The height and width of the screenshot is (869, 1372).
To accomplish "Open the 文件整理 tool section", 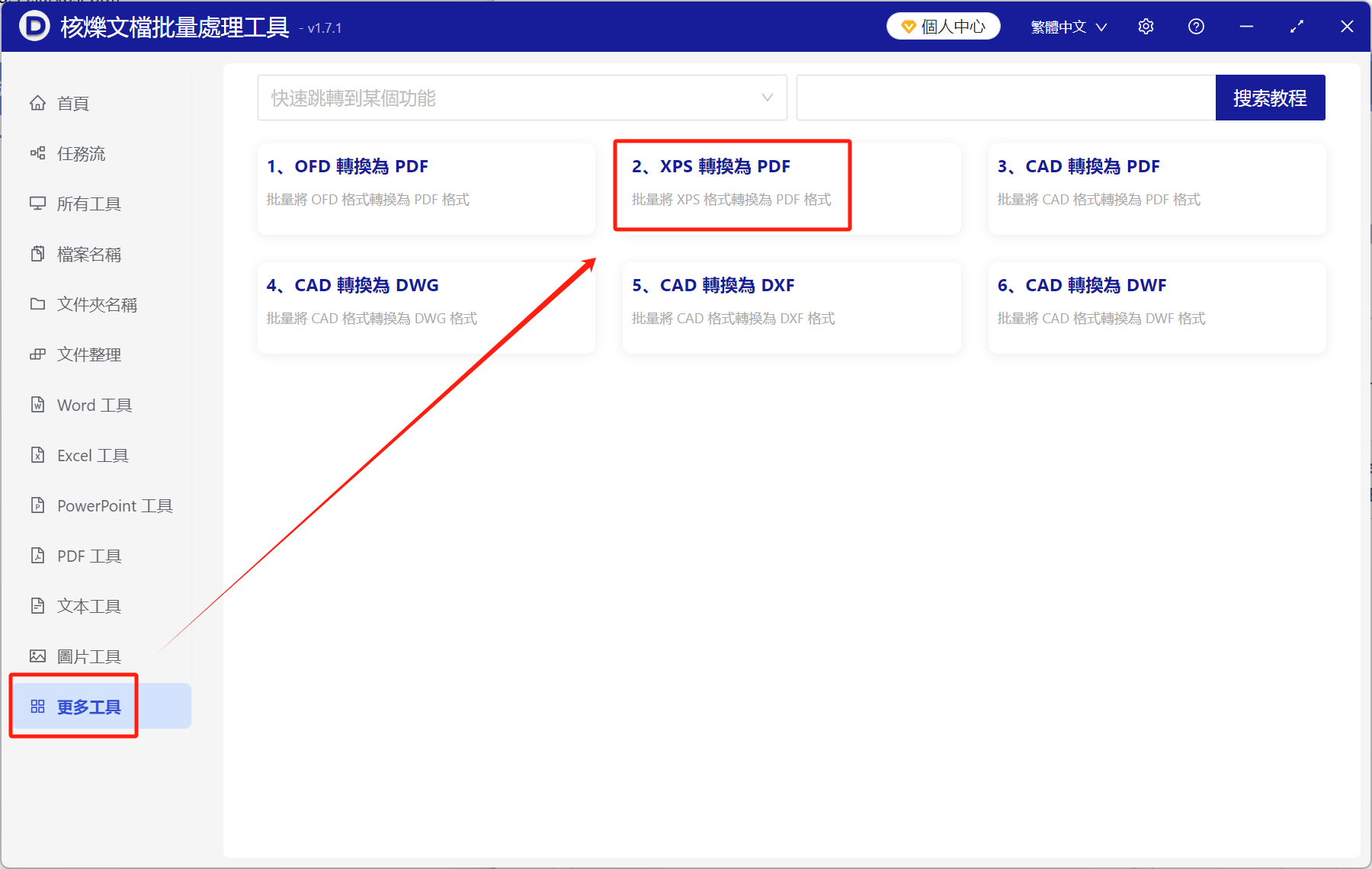I will click(x=88, y=354).
